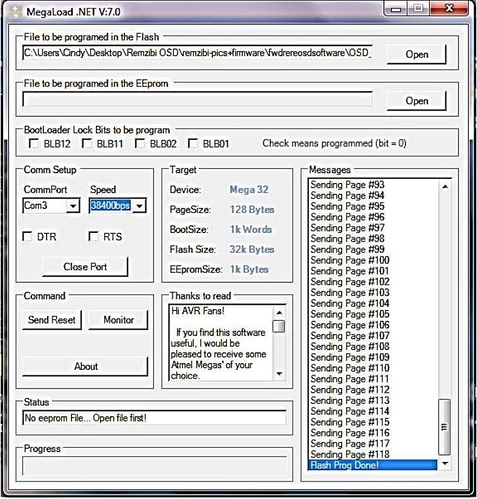The image size is (477, 499).
Task: Click scroll up arrow in Thanks to read box
Action: click(279, 312)
